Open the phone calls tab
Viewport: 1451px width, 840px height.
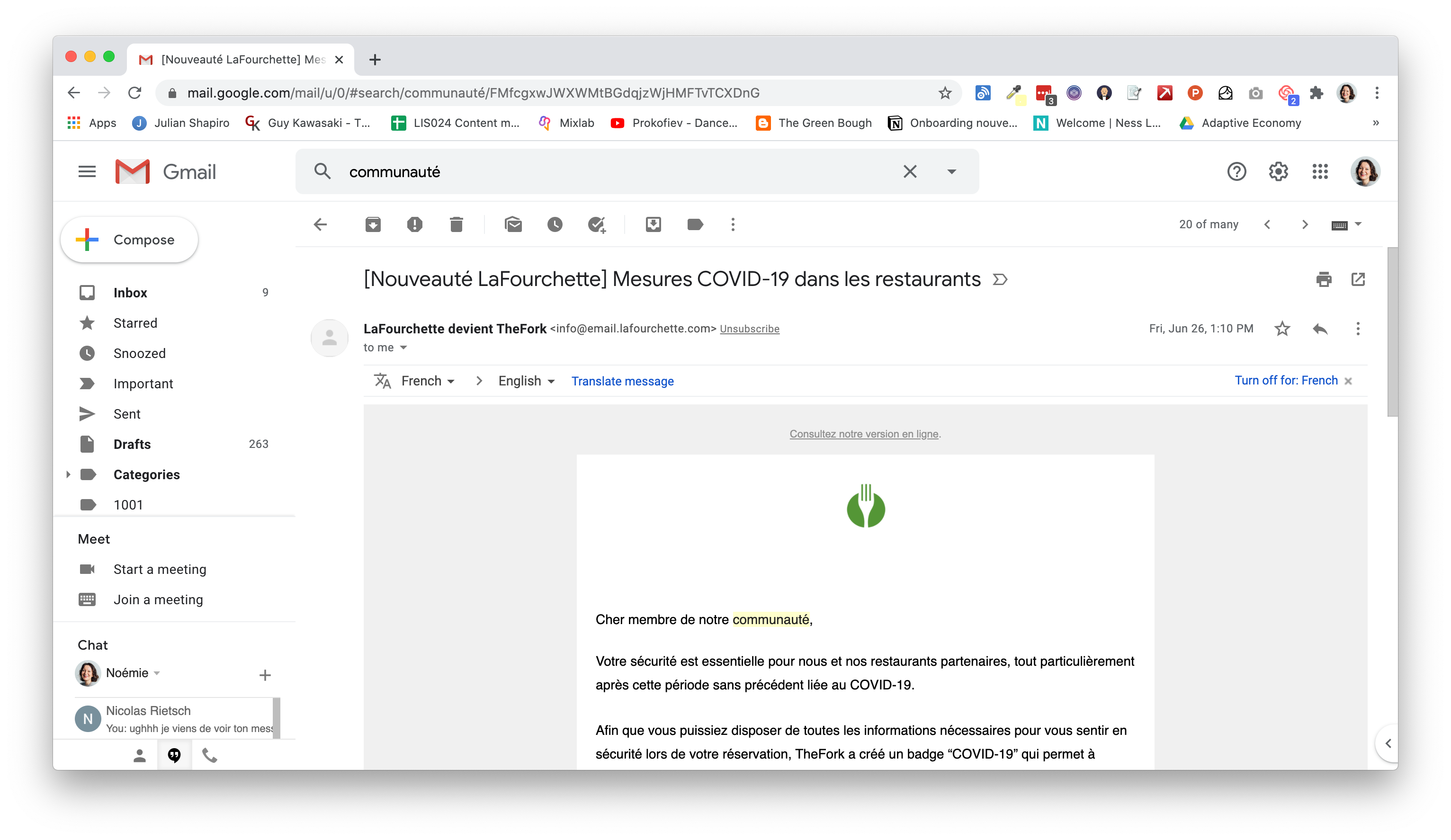tap(210, 755)
